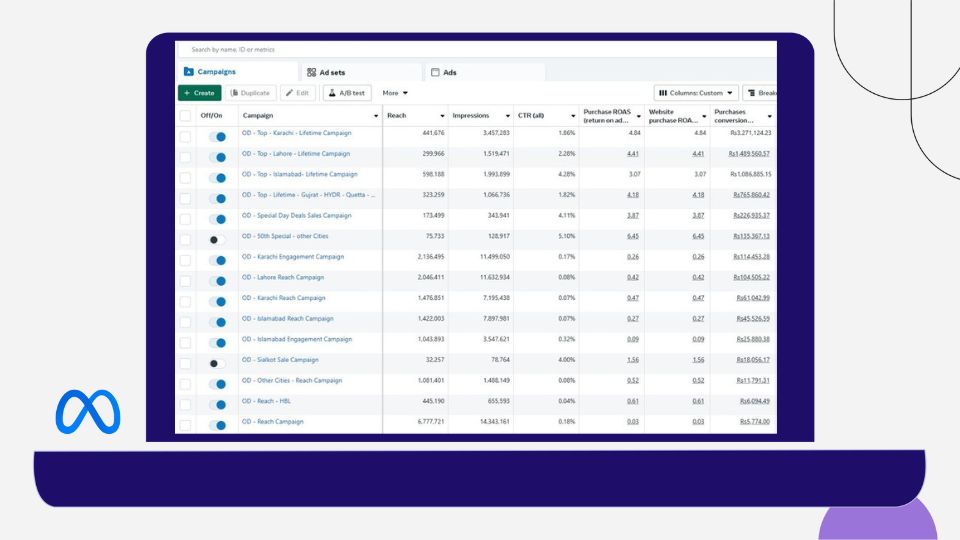Viewport: 960px width, 540px height.
Task: Click the plus icon on Create
Action: click(187, 93)
